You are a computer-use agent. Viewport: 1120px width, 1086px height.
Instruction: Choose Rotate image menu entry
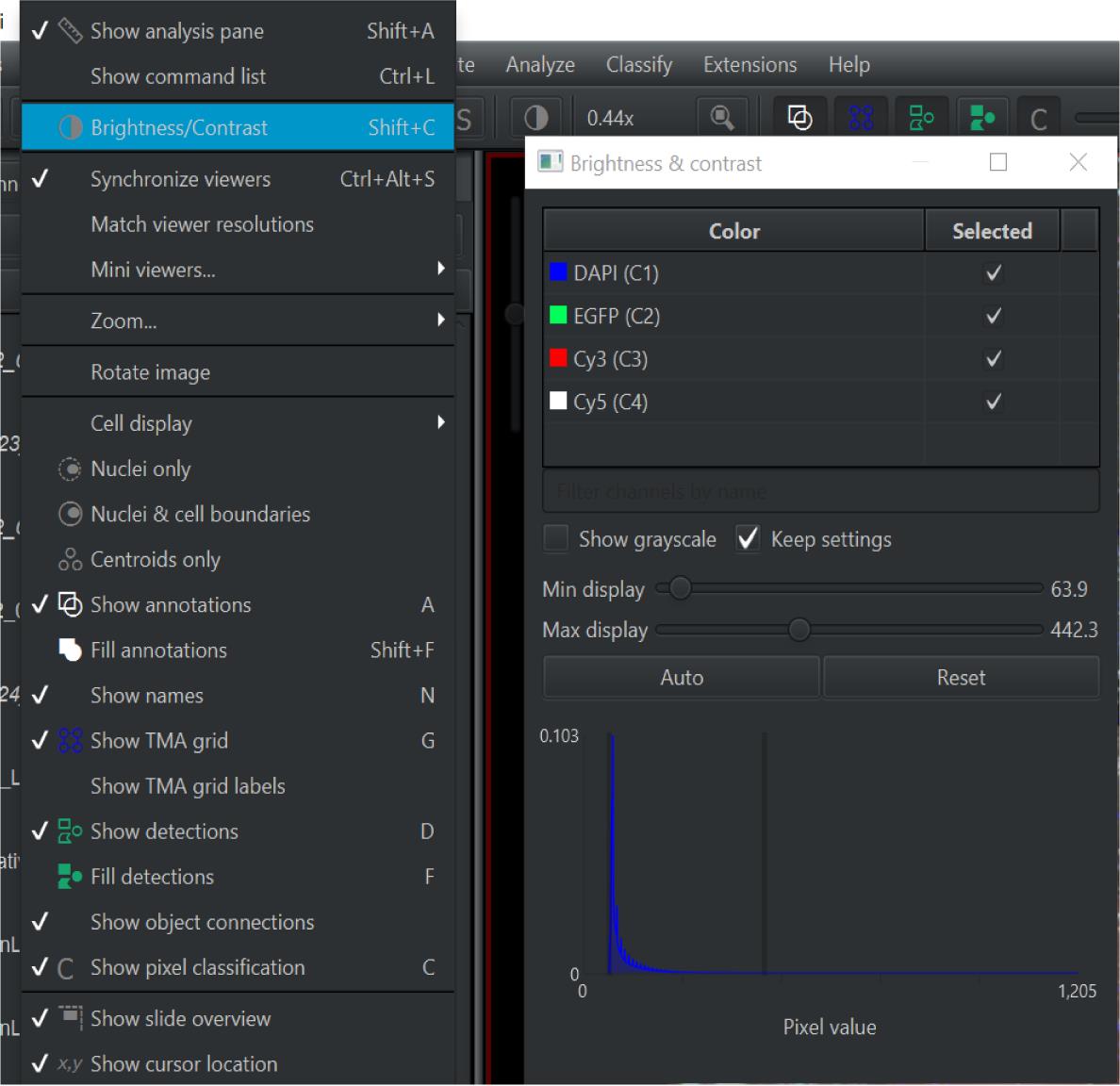(151, 372)
